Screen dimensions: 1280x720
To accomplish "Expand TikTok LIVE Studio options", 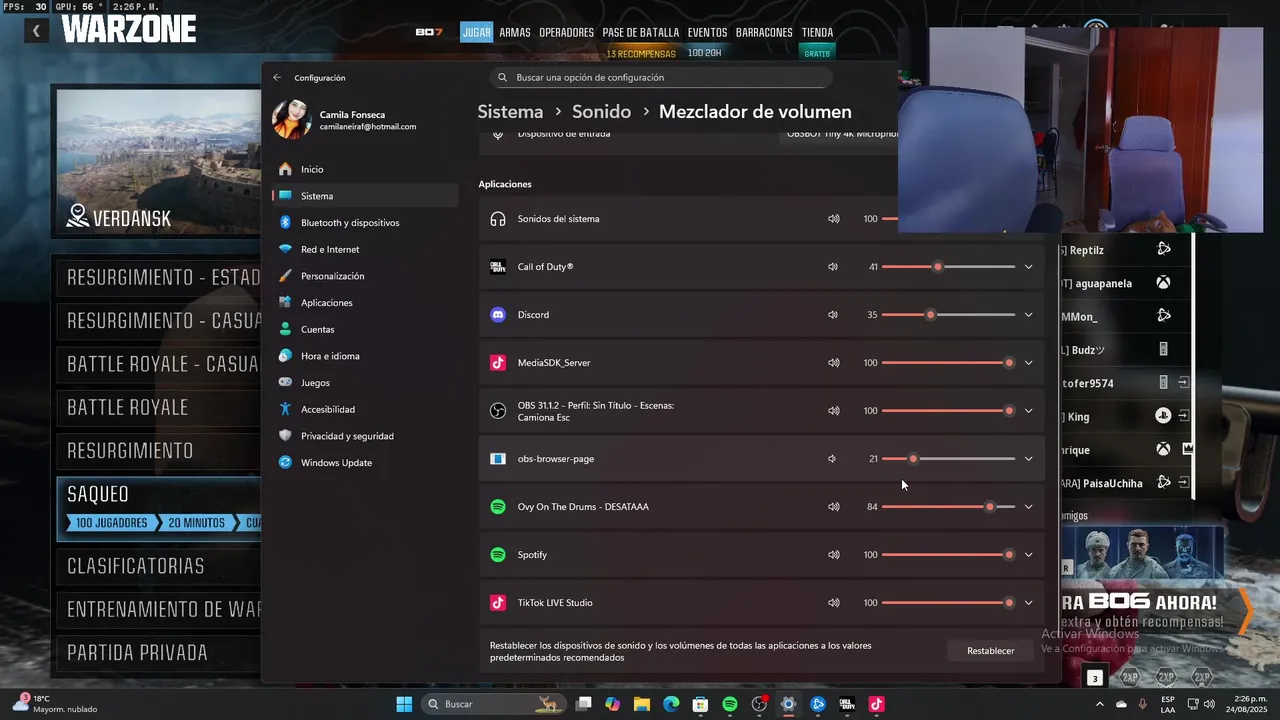I will click(x=1028, y=603).
